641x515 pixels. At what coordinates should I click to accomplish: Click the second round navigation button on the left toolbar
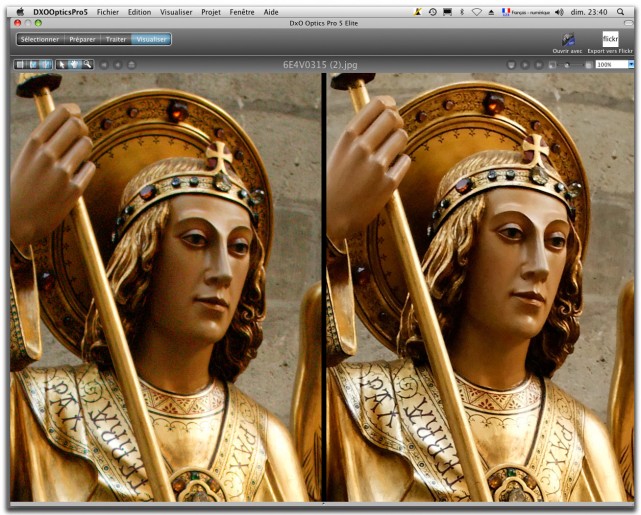coord(118,65)
